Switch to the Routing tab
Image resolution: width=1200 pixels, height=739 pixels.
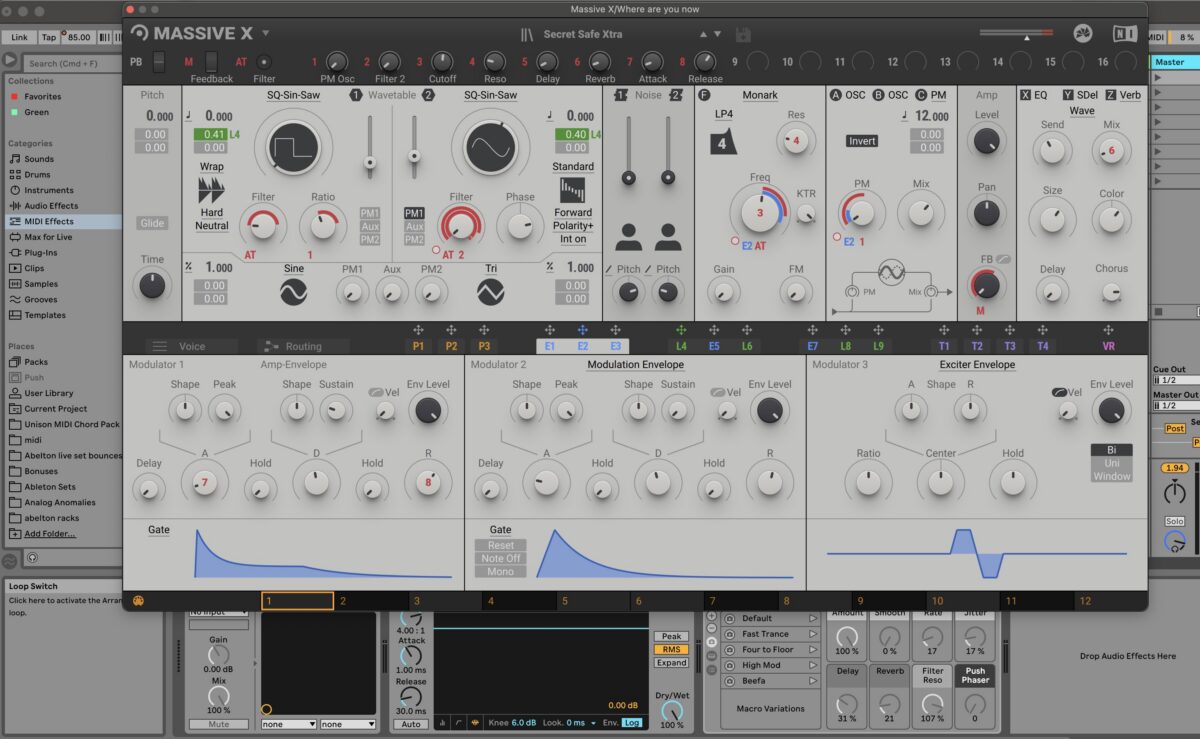293,346
